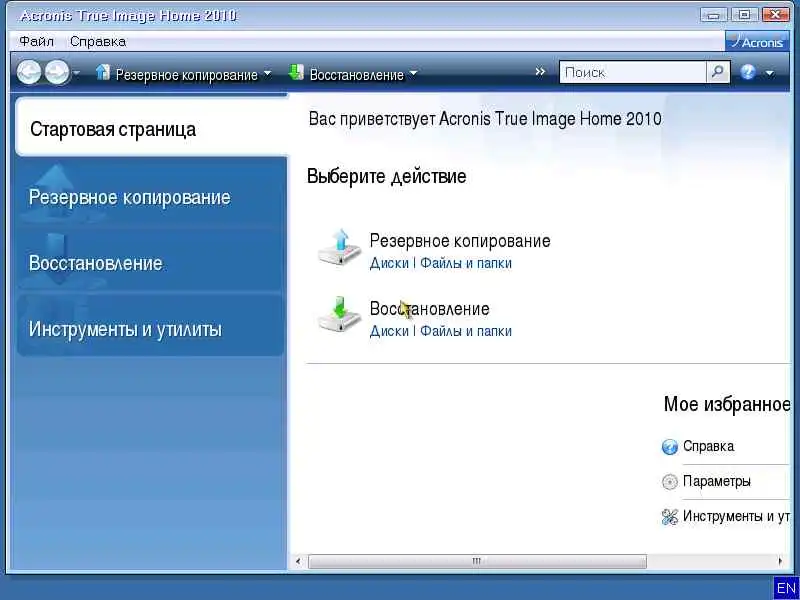Click the horizontal scrollbar thumb
The image size is (800, 600).
coord(477,561)
